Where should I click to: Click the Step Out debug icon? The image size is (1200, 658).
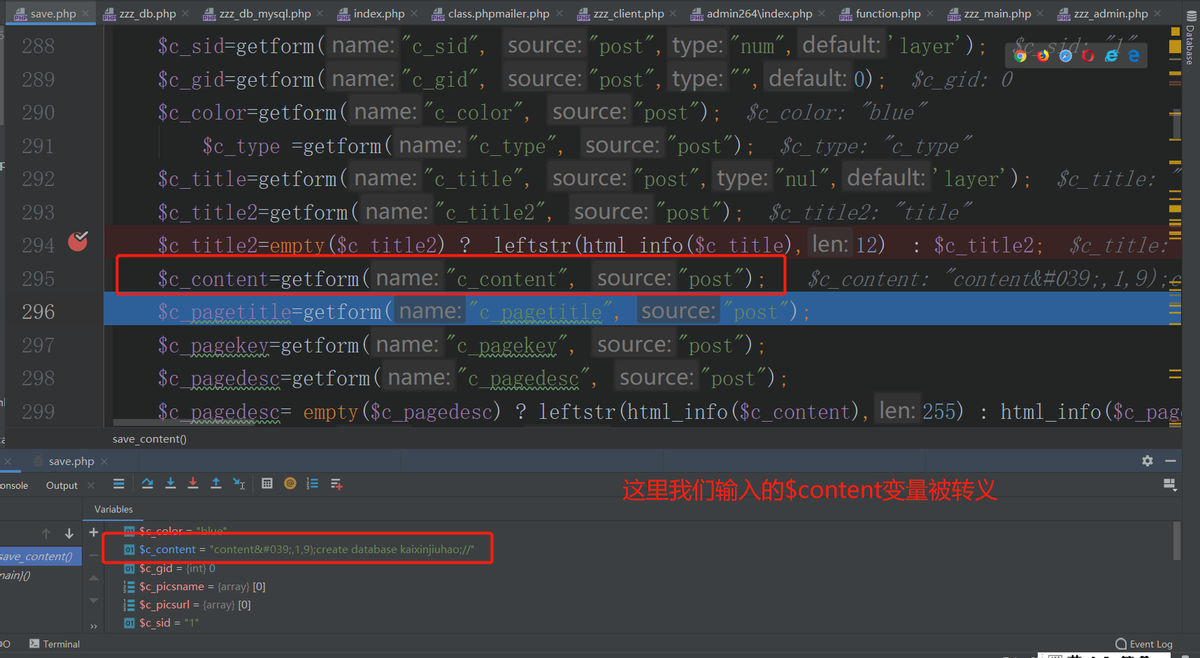(x=216, y=484)
